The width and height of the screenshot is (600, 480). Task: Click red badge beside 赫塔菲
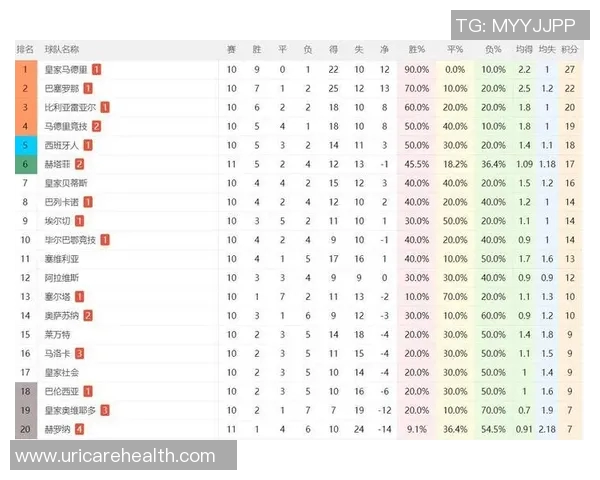(79, 164)
